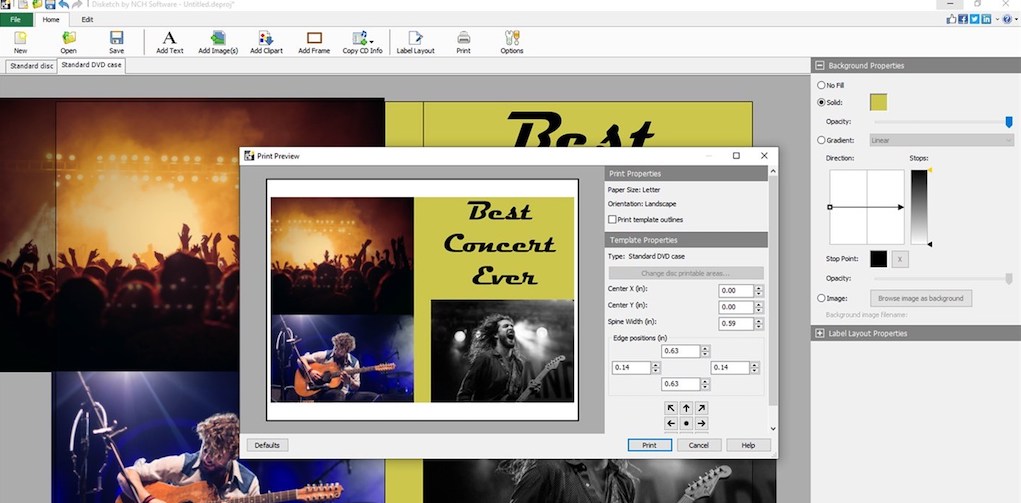Screen dimensions: 1021x503
Task: Enable Print template outlines checkbox
Action: (x=612, y=219)
